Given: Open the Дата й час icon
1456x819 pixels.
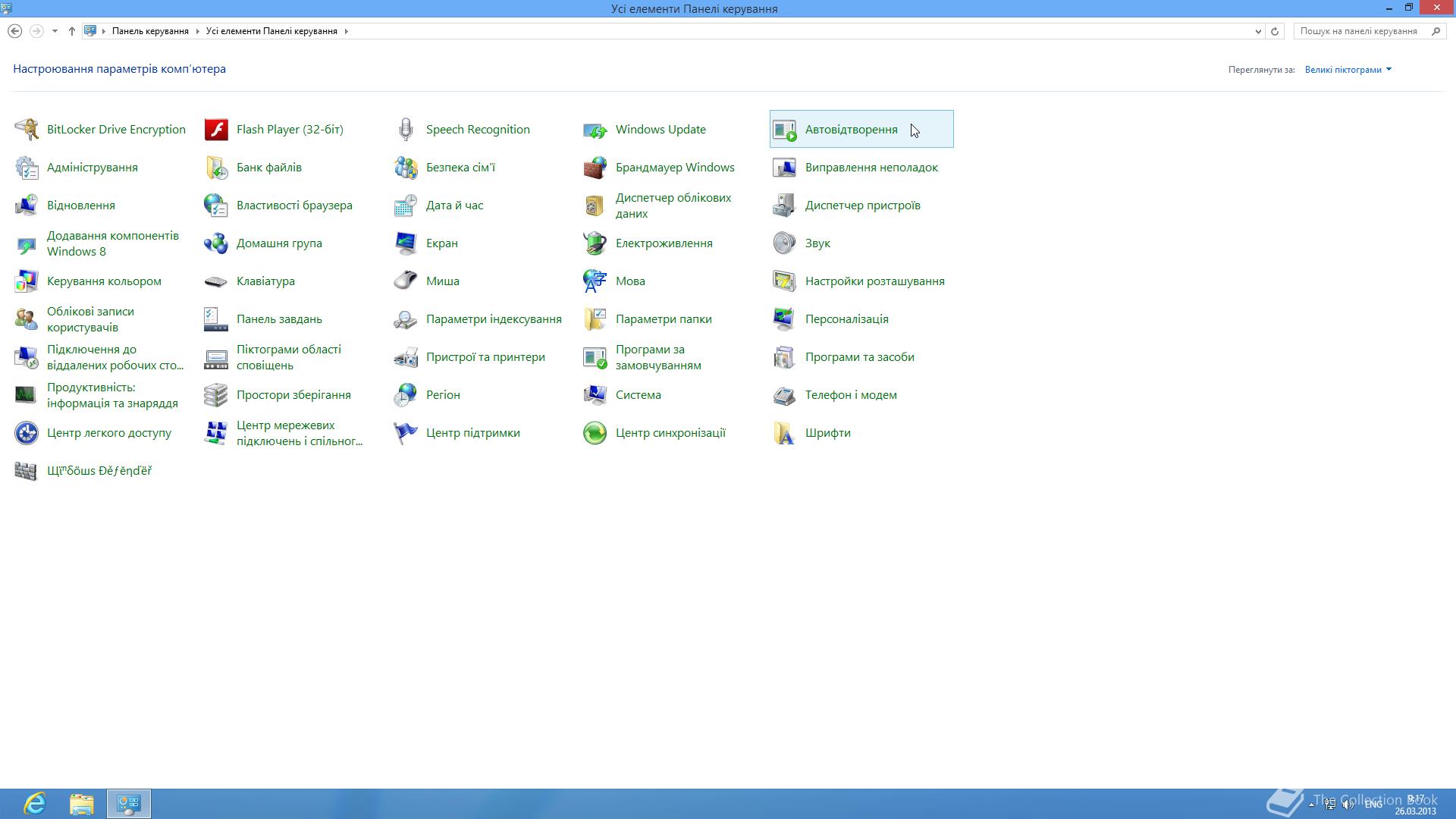Looking at the screenshot, I should 406,206.
